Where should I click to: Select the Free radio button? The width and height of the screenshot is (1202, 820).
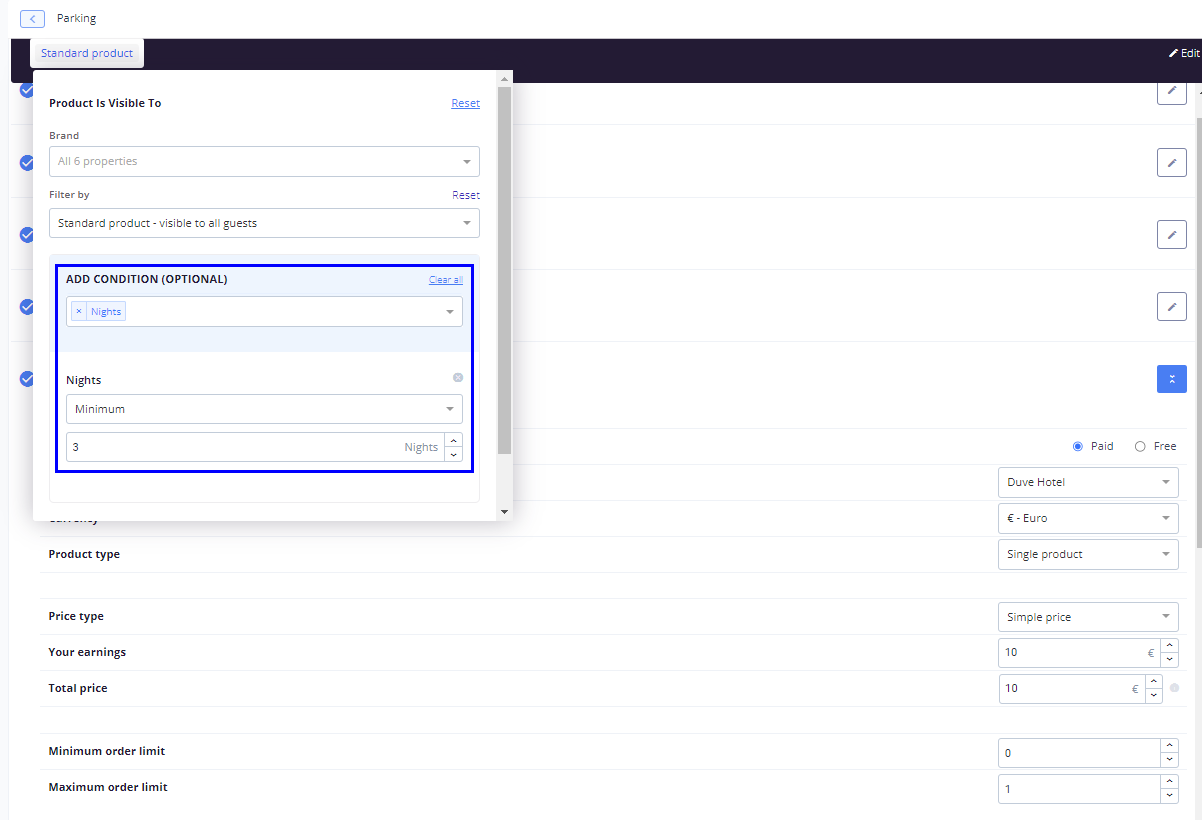[1140, 446]
